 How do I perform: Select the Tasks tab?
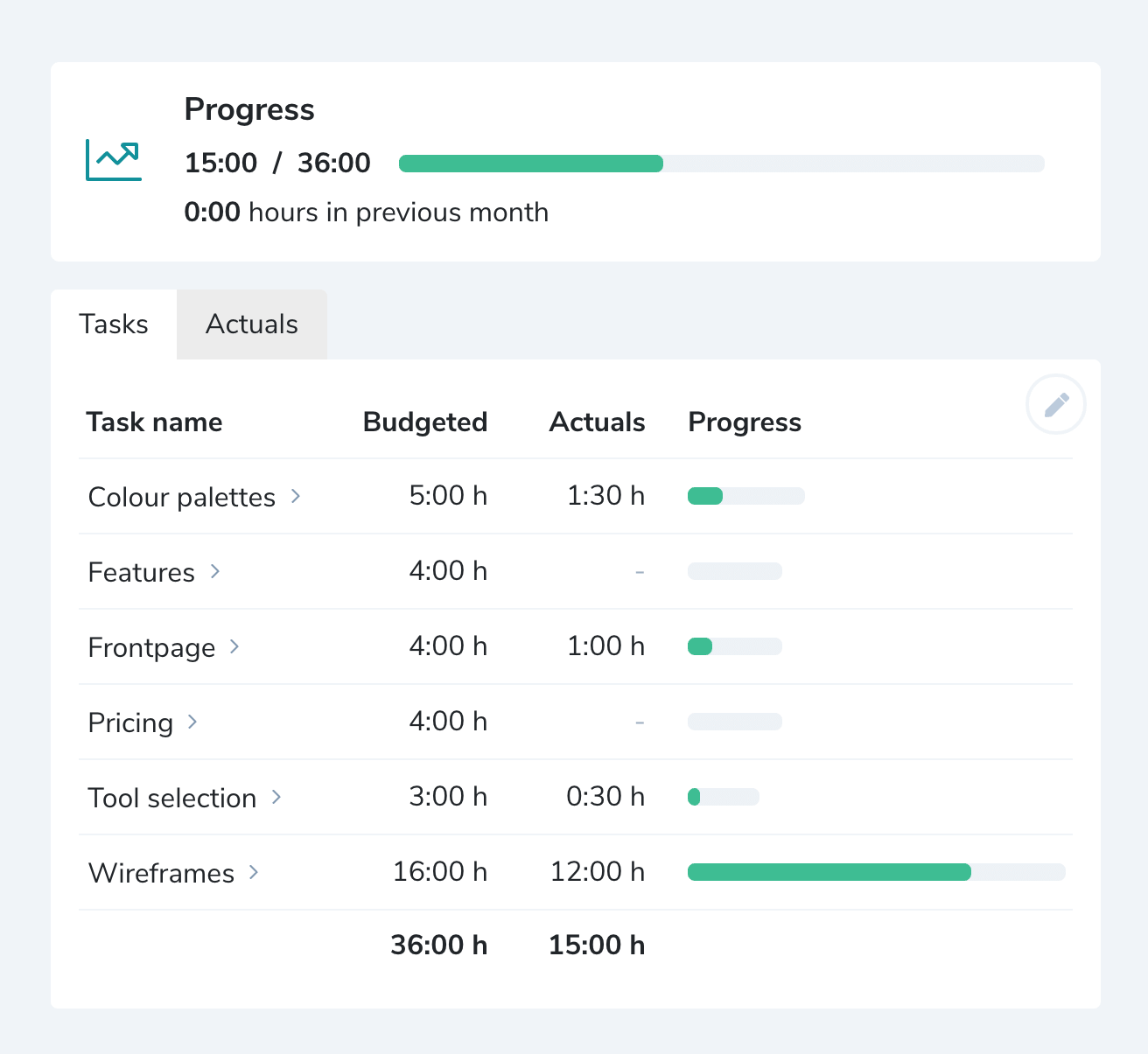tap(114, 325)
